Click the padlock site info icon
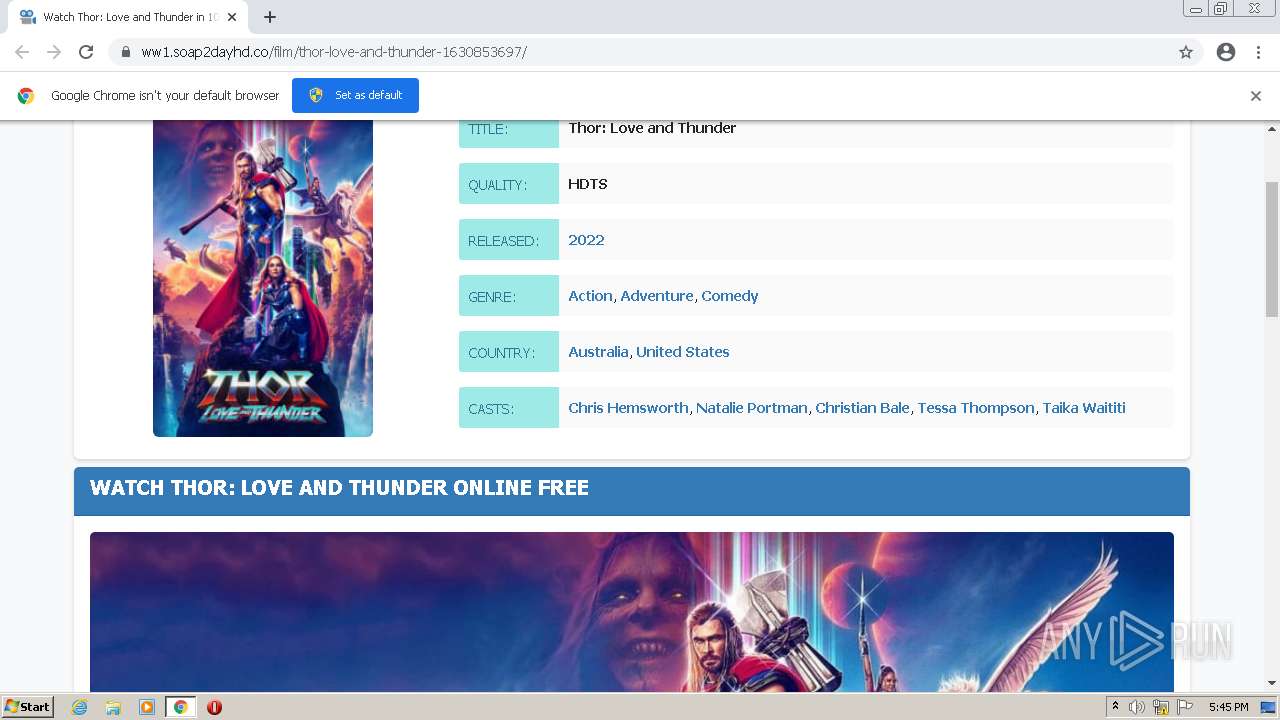 tap(125, 52)
